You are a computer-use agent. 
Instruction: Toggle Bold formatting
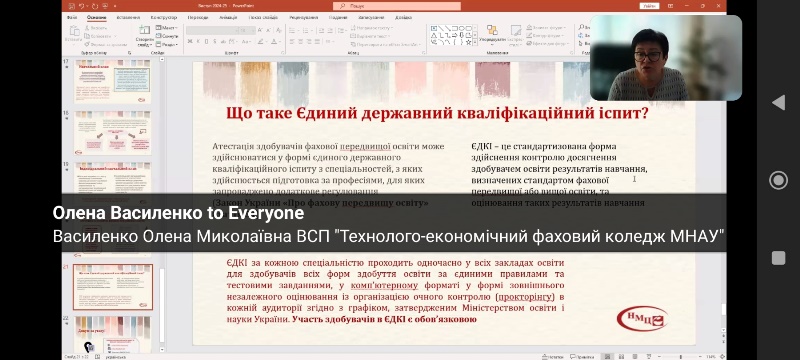pyautogui.click(x=190, y=41)
